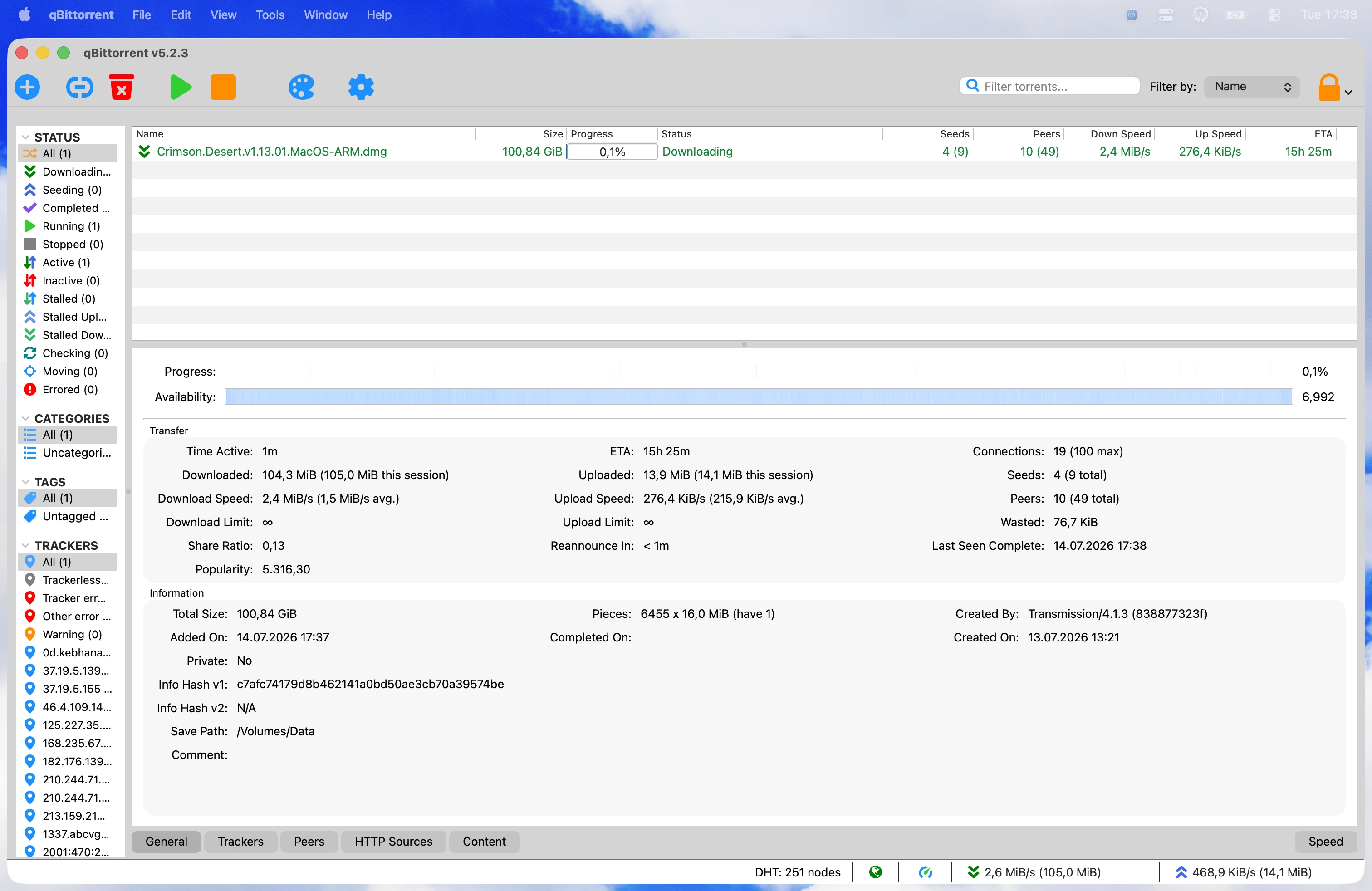This screenshot has height=891, width=1372.
Task: Click the blue Availability bar
Action: 759,397
